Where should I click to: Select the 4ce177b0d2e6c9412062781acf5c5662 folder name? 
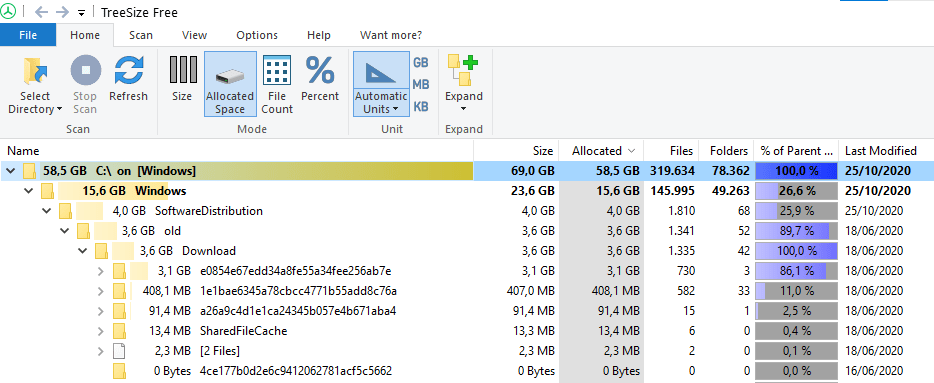[295, 370]
